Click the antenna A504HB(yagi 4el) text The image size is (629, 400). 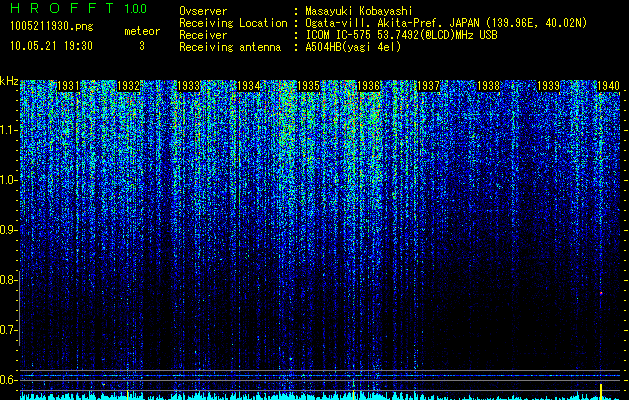point(353,47)
